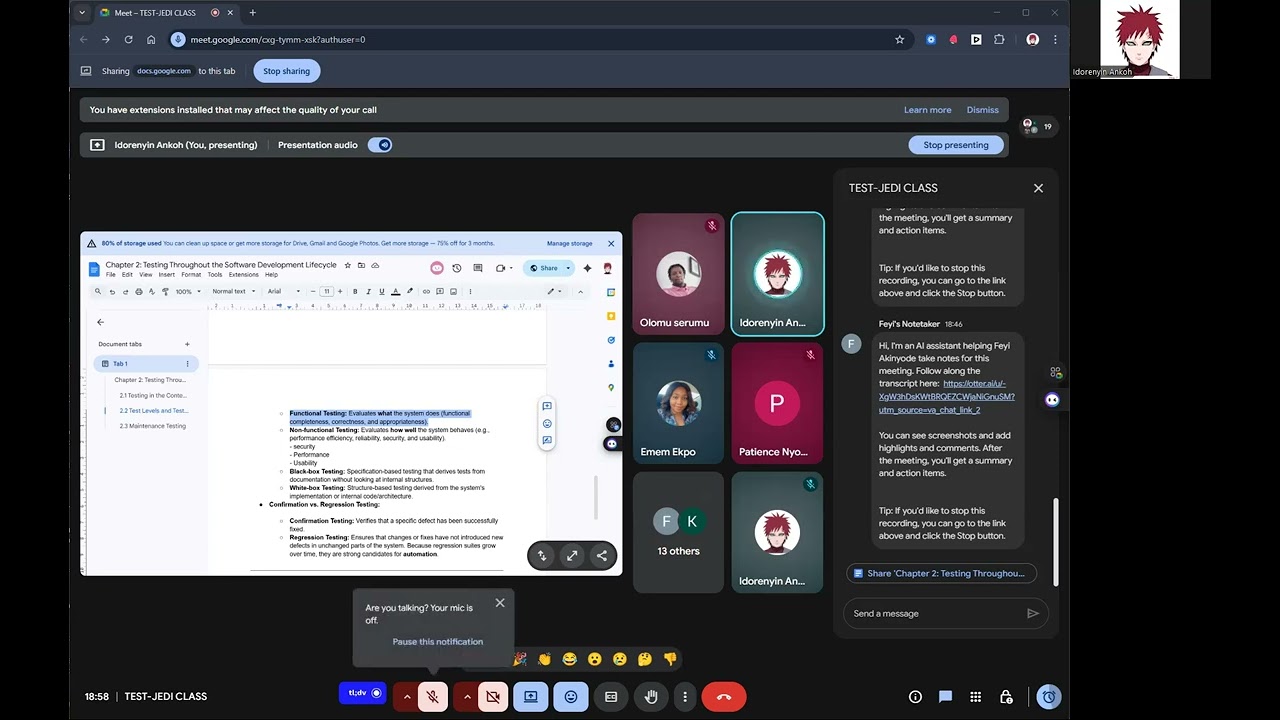Click the fullscreen icon on the presentation overlay
1280x720 pixels.
[x=572, y=556]
